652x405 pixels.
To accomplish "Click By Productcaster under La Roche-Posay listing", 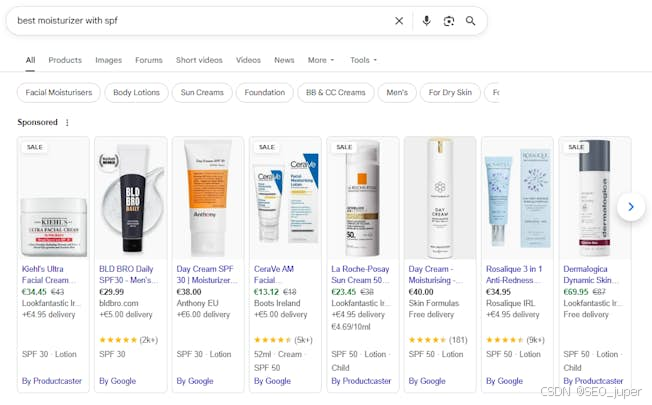I will pyautogui.click(x=361, y=380).
